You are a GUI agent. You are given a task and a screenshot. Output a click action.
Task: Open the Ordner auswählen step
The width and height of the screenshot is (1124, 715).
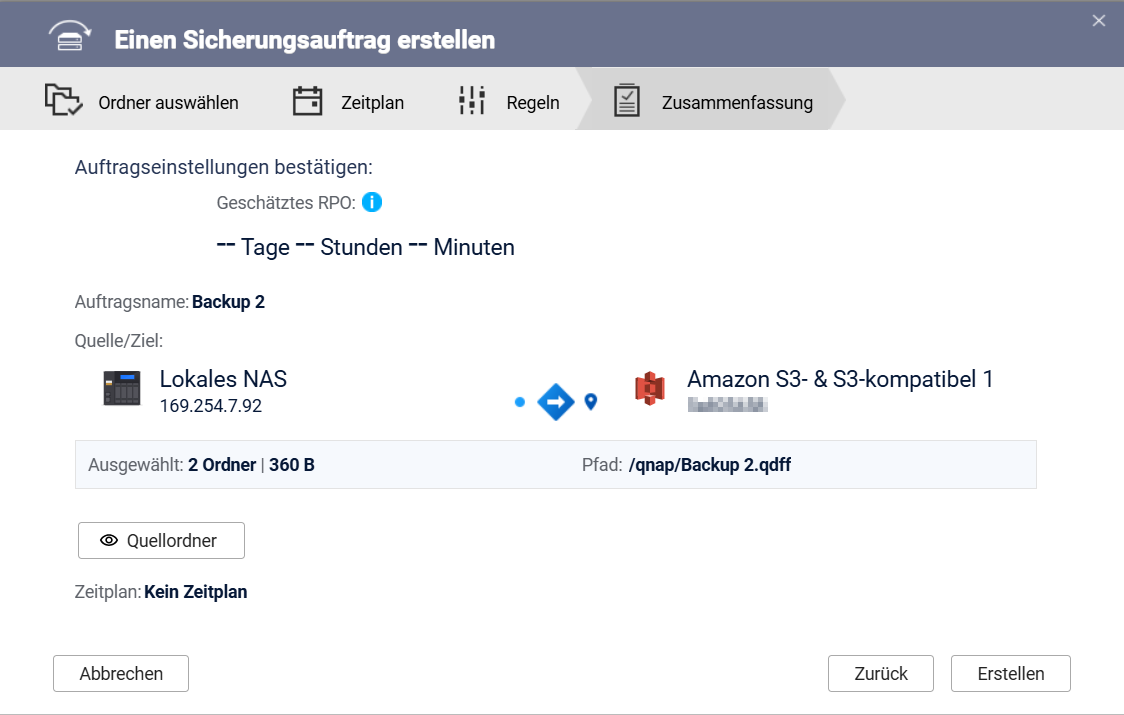142,100
